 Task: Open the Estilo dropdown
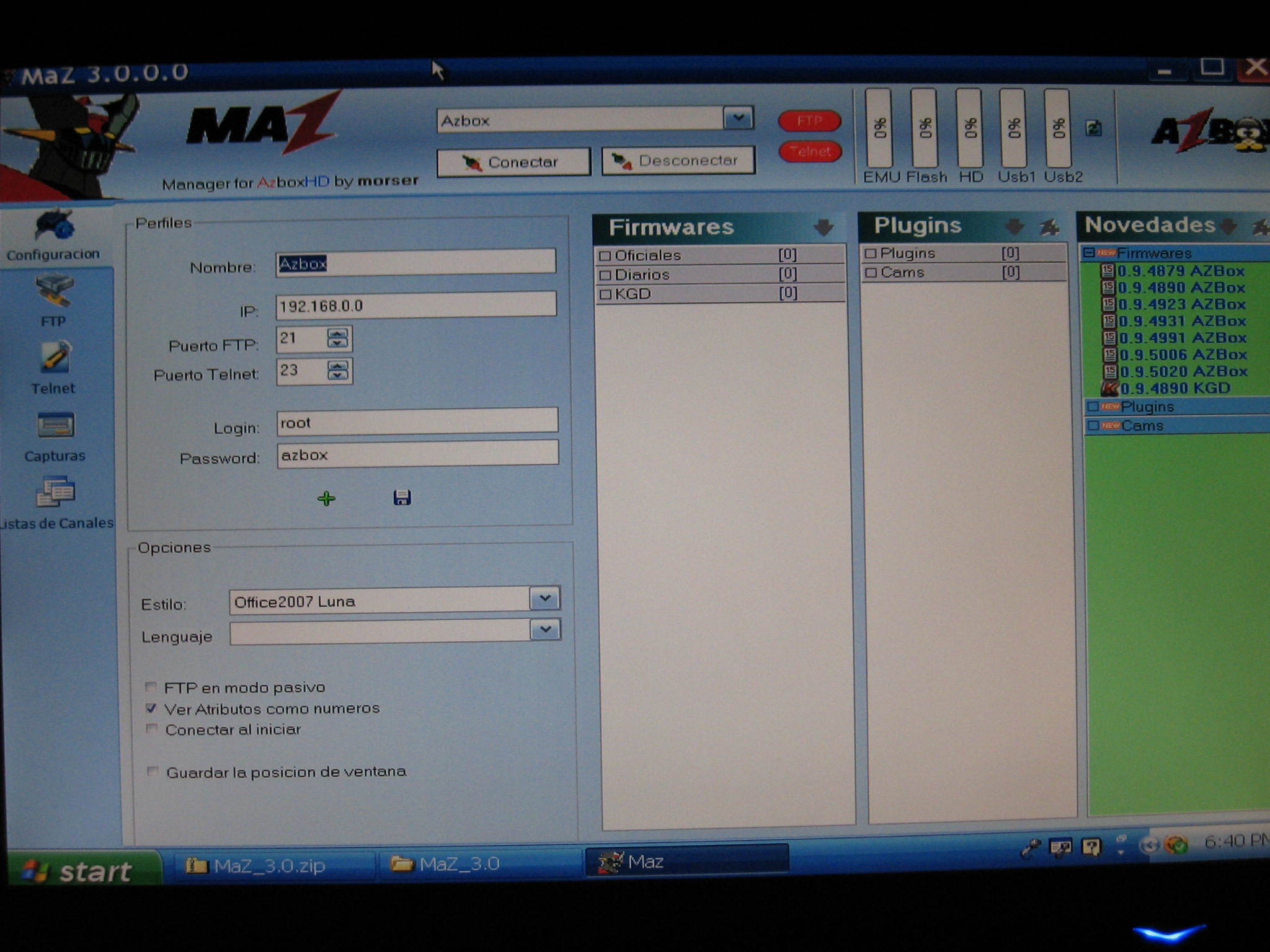[544, 599]
